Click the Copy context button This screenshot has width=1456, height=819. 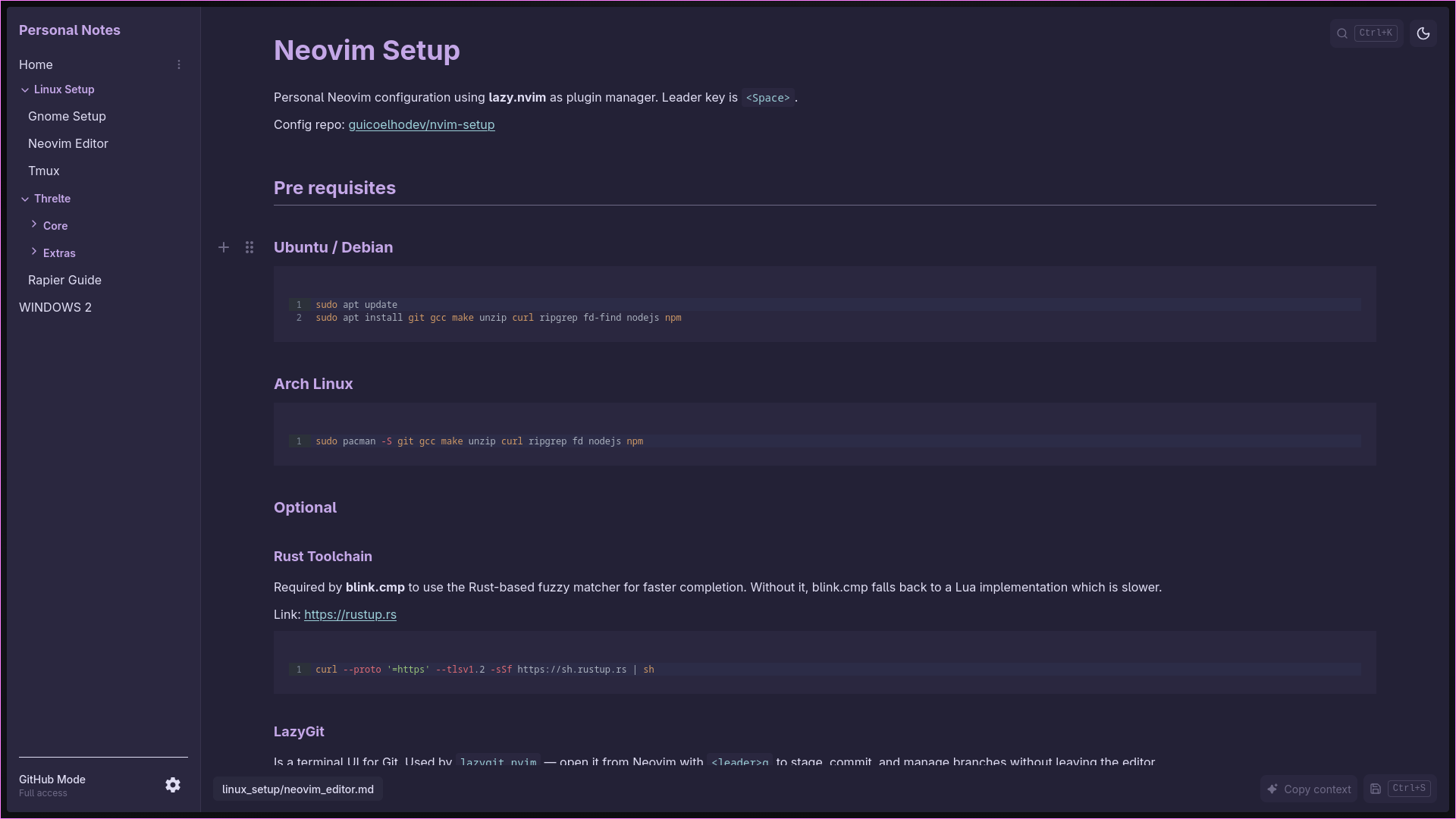pos(1309,789)
